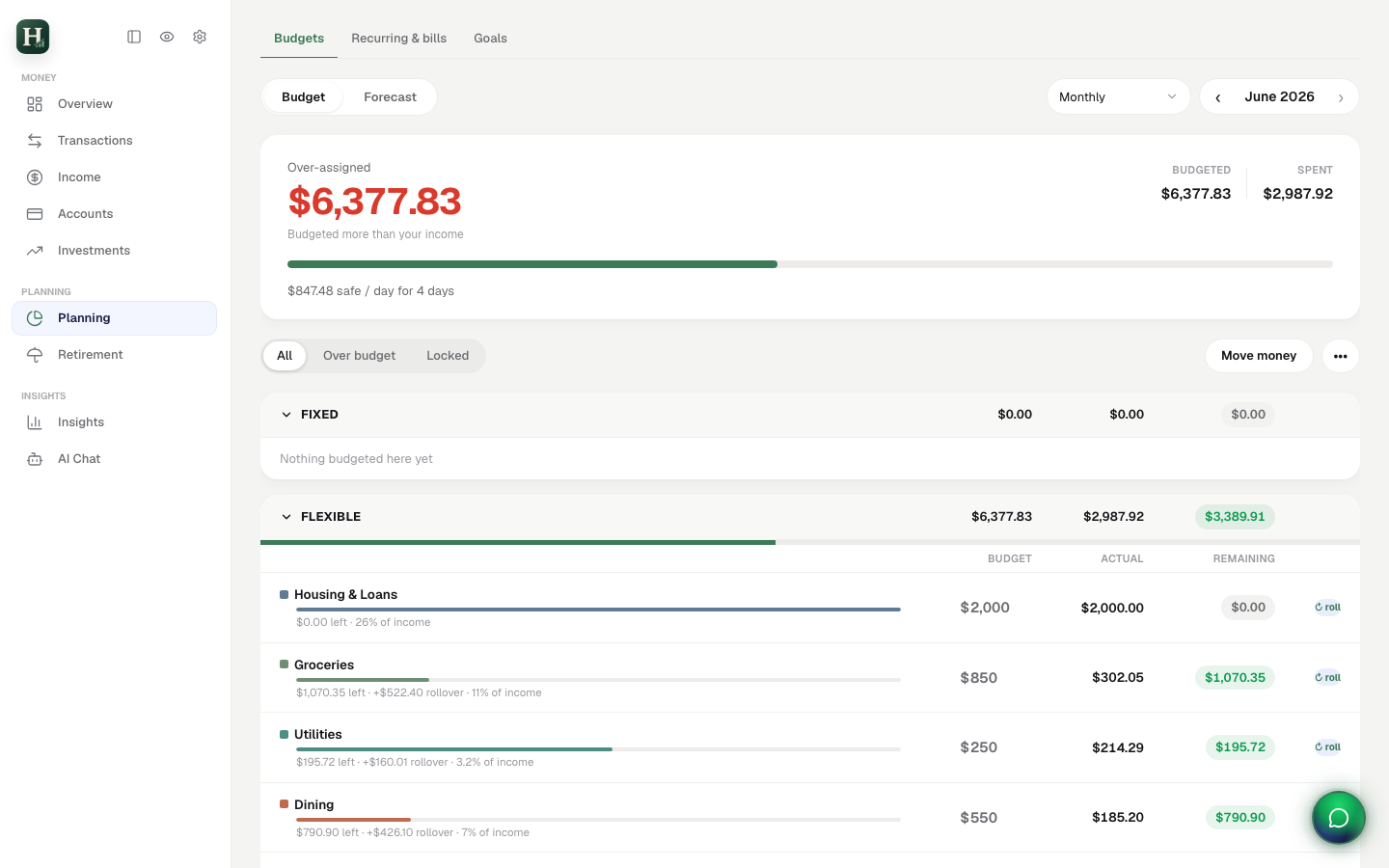The image size is (1389, 868).
Task: Toggle rollover for Housing & Loans
Action: click(x=1328, y=608)
